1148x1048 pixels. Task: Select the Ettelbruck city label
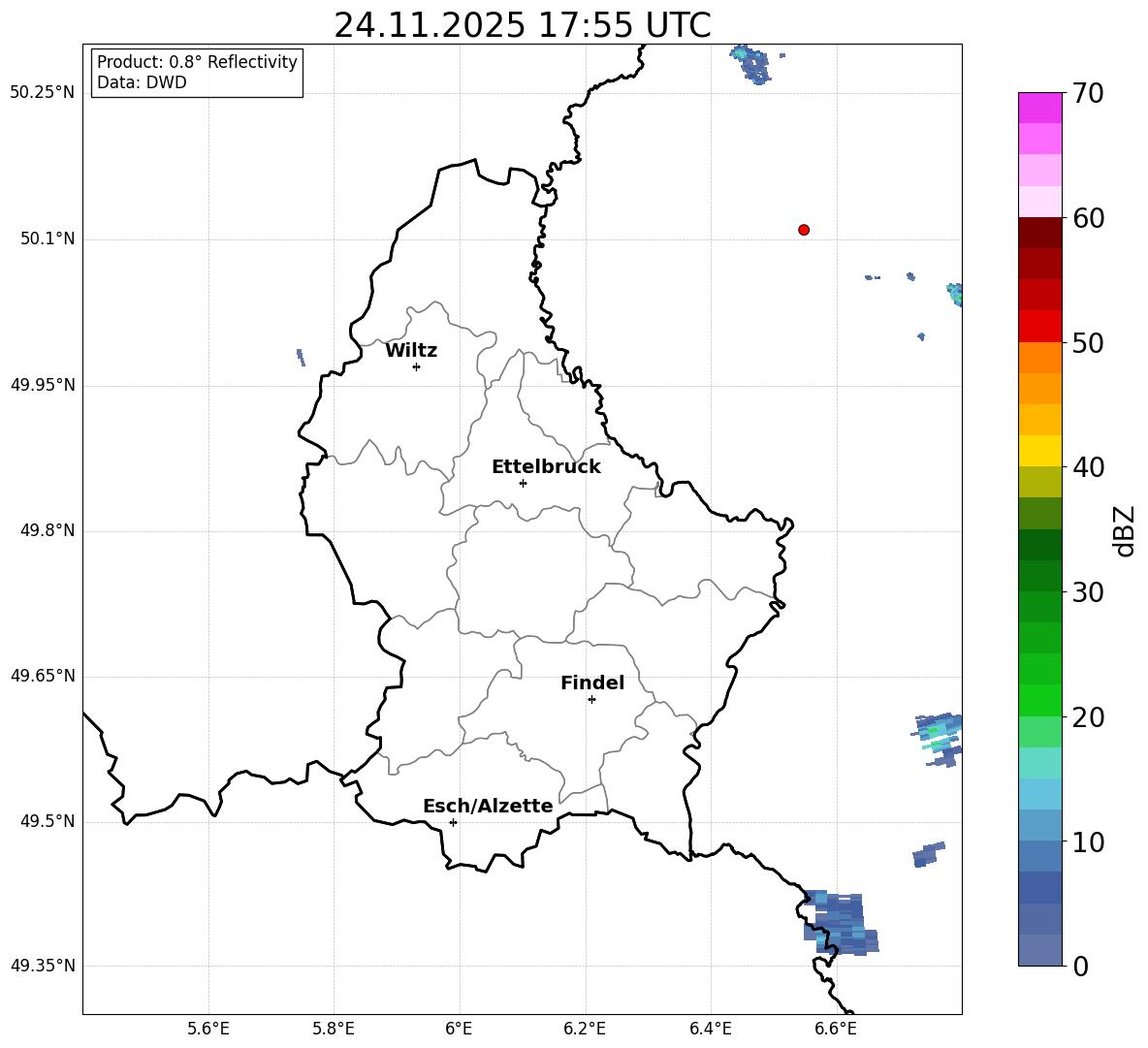(x=546, y=467)
